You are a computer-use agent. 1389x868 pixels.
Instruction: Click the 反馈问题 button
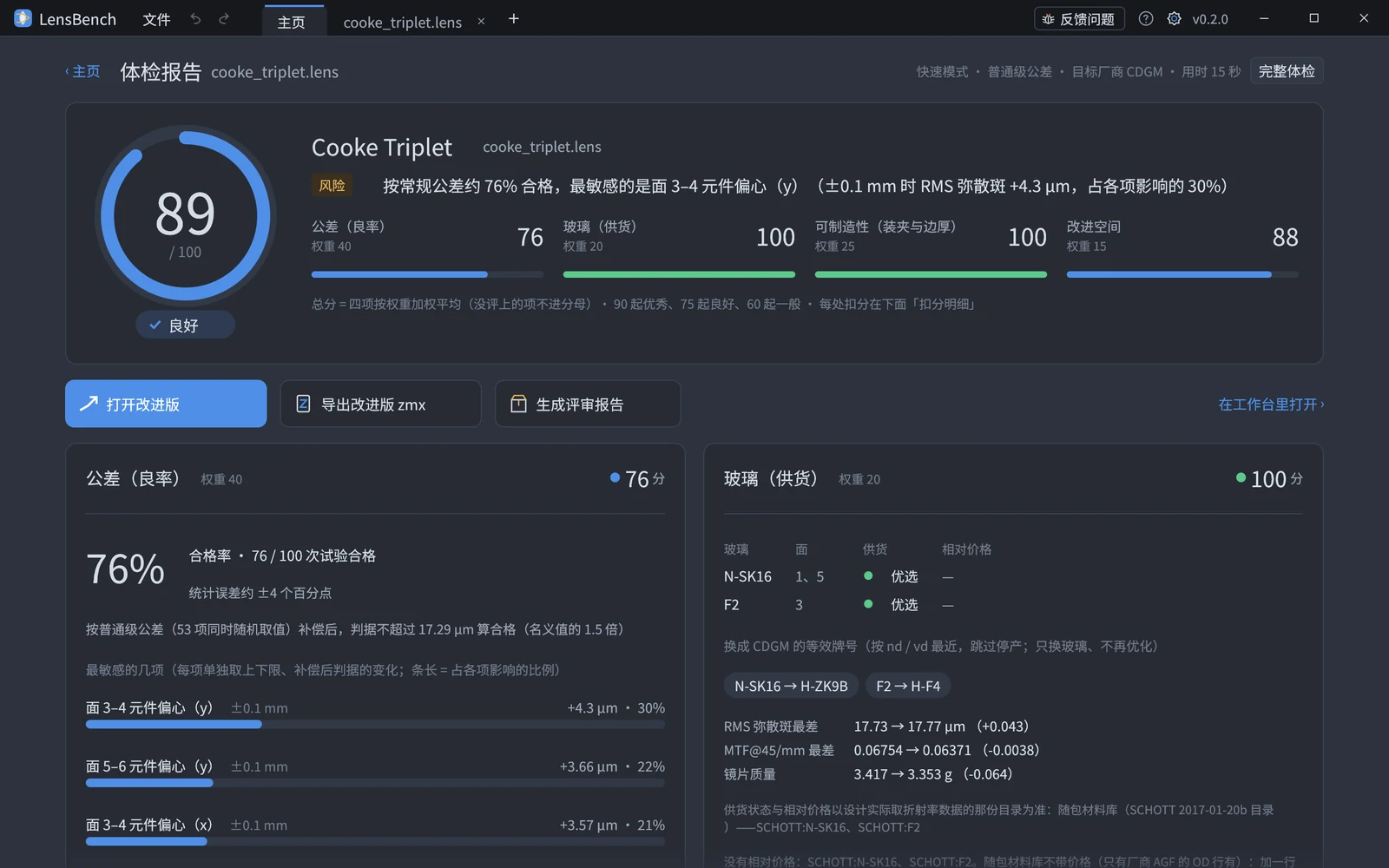(x=1079, y=19)
